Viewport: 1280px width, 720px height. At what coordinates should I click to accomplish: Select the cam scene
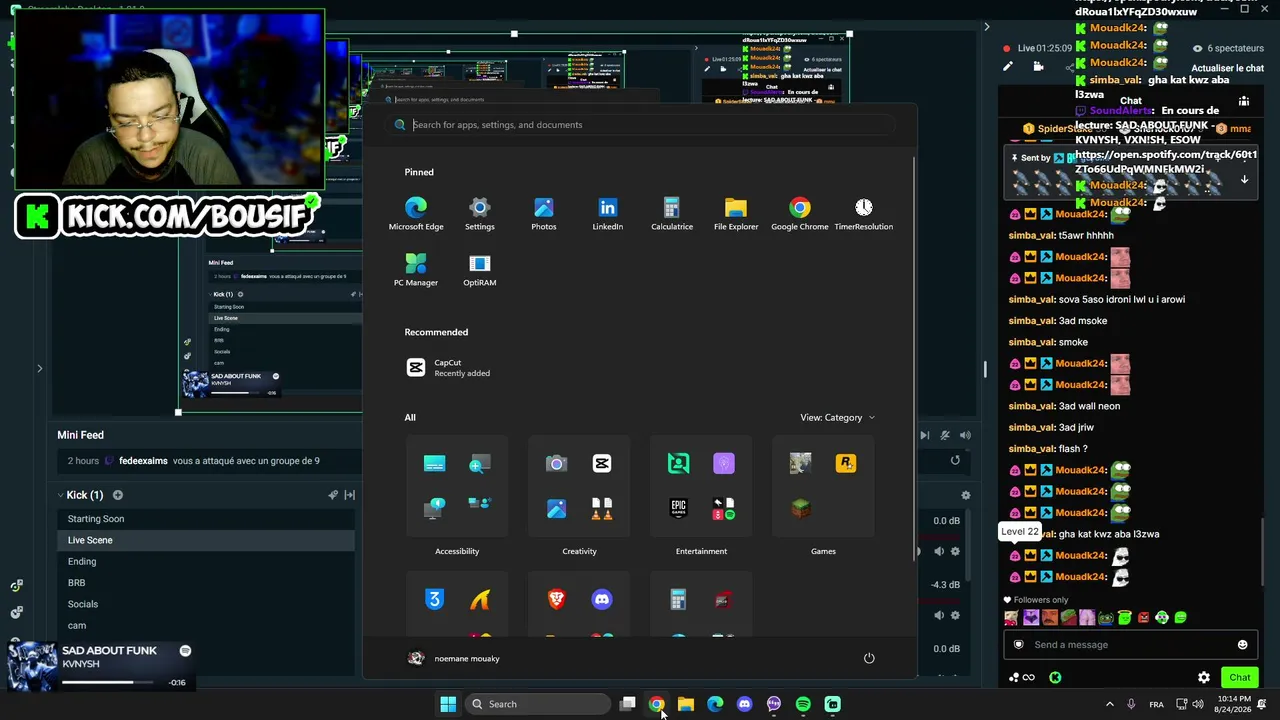(206, 626)
